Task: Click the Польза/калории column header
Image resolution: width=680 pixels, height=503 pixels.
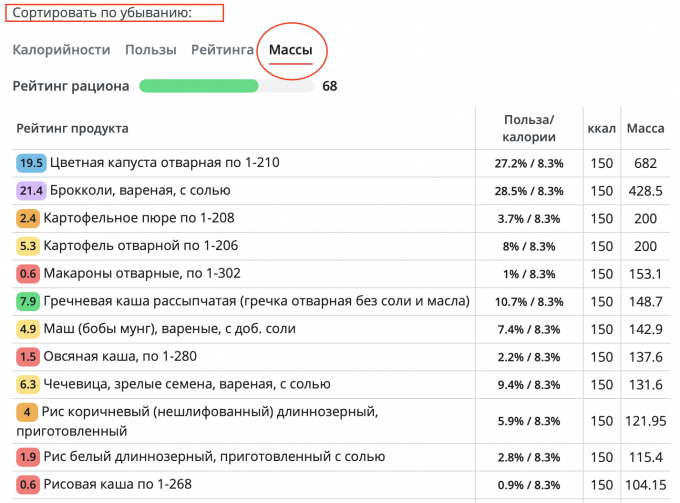Action: pyautogui.click(x=528, y=128)
